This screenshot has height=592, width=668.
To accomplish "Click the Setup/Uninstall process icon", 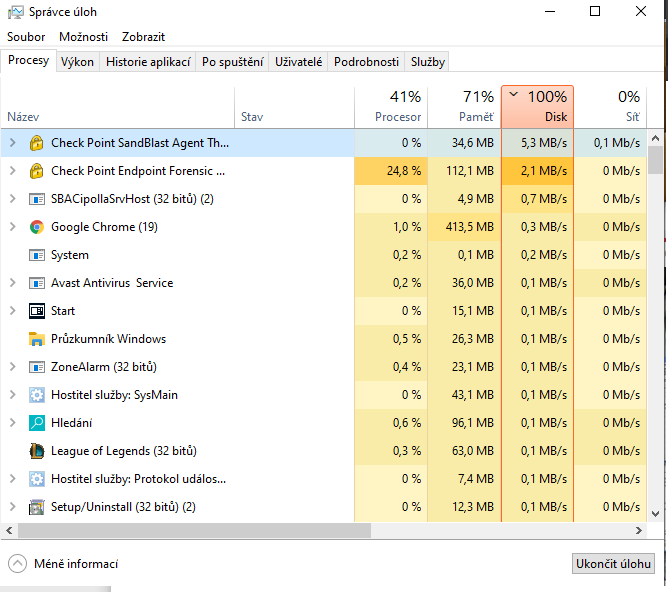I will coord(36,507).
